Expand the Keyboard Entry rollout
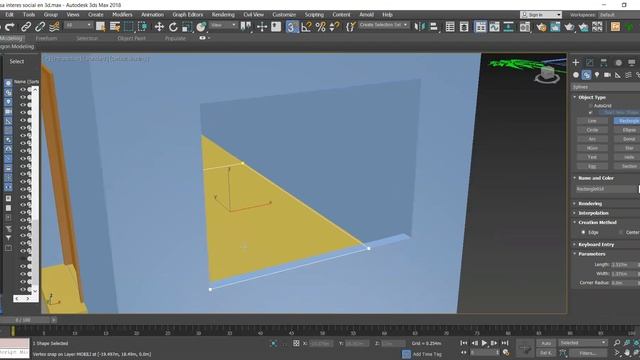This screenshot has height=360, width=640. click(x=596, y=244)
